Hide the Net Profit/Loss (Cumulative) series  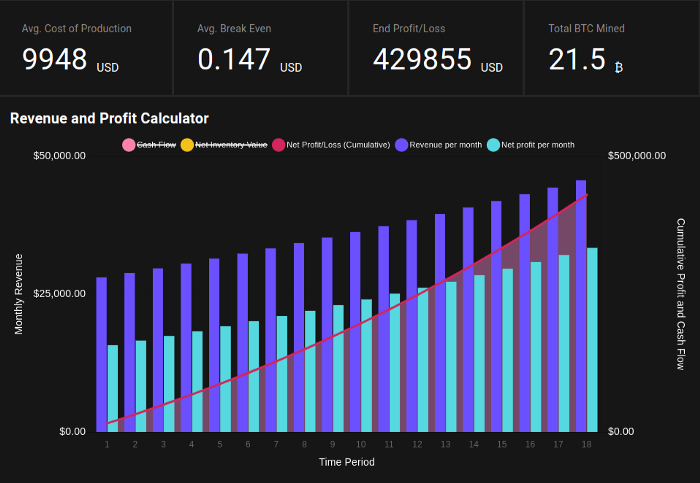point(331,145)
